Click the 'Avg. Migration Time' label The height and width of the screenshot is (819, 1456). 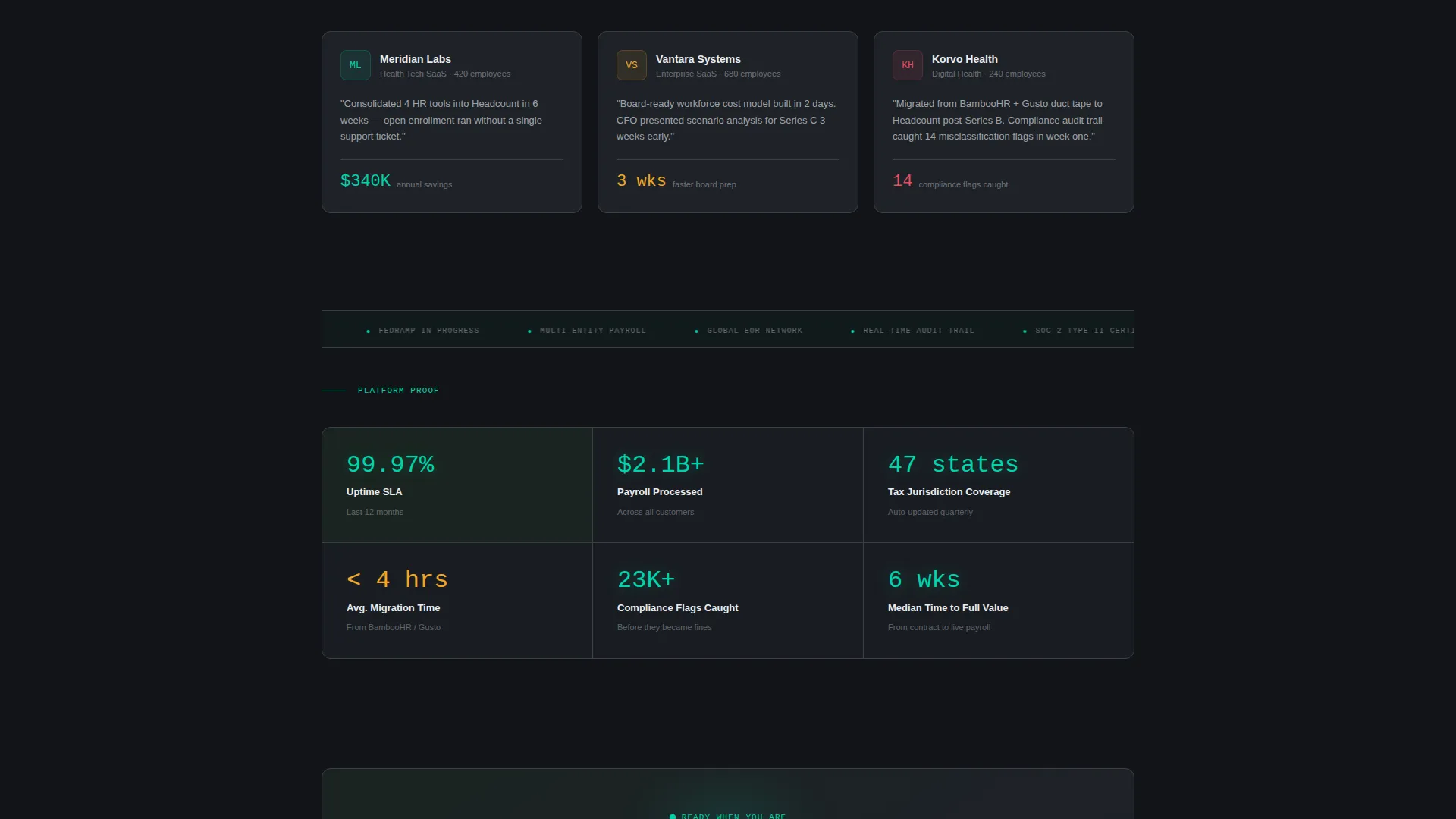394,608
